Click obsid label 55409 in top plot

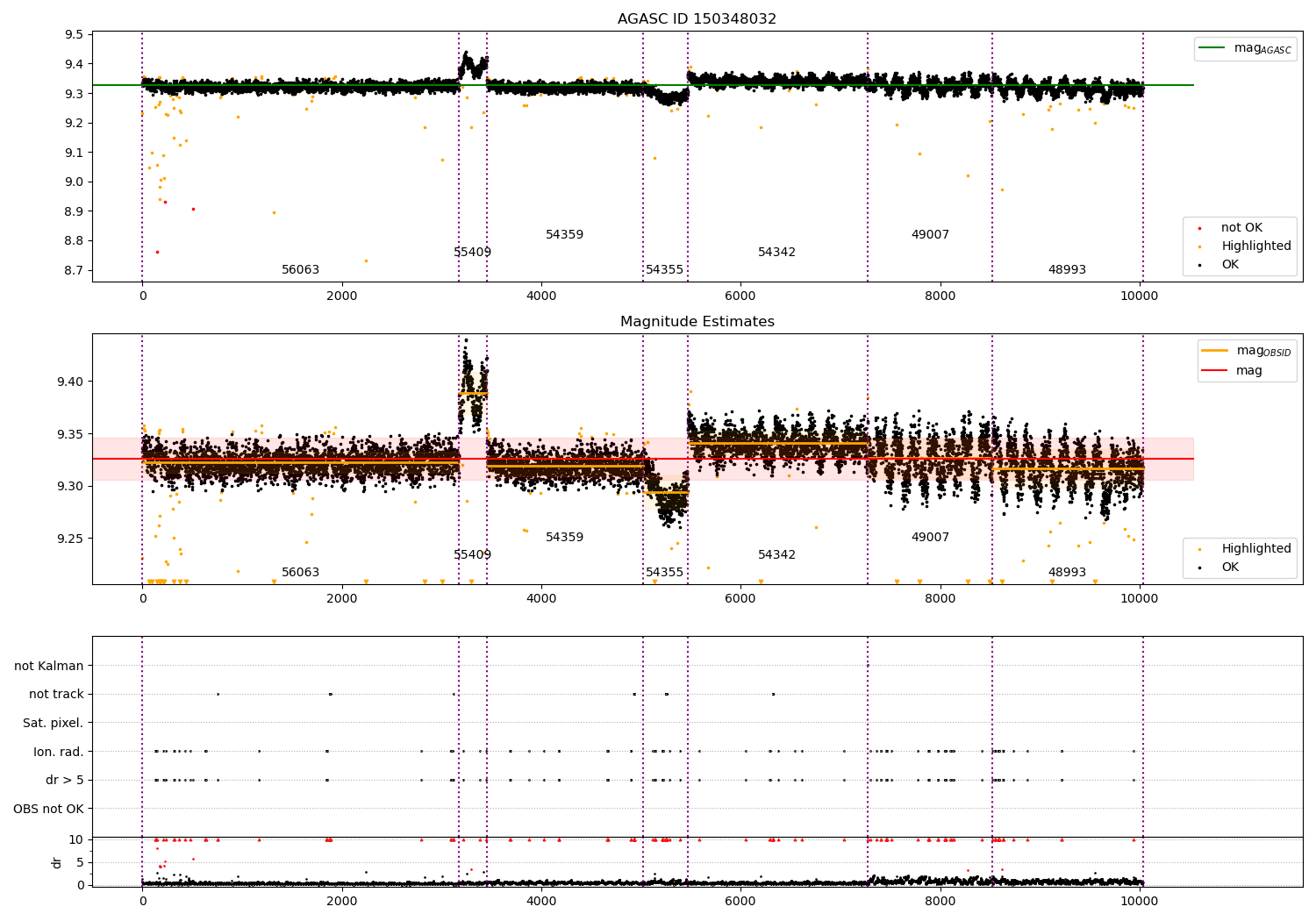472,252
